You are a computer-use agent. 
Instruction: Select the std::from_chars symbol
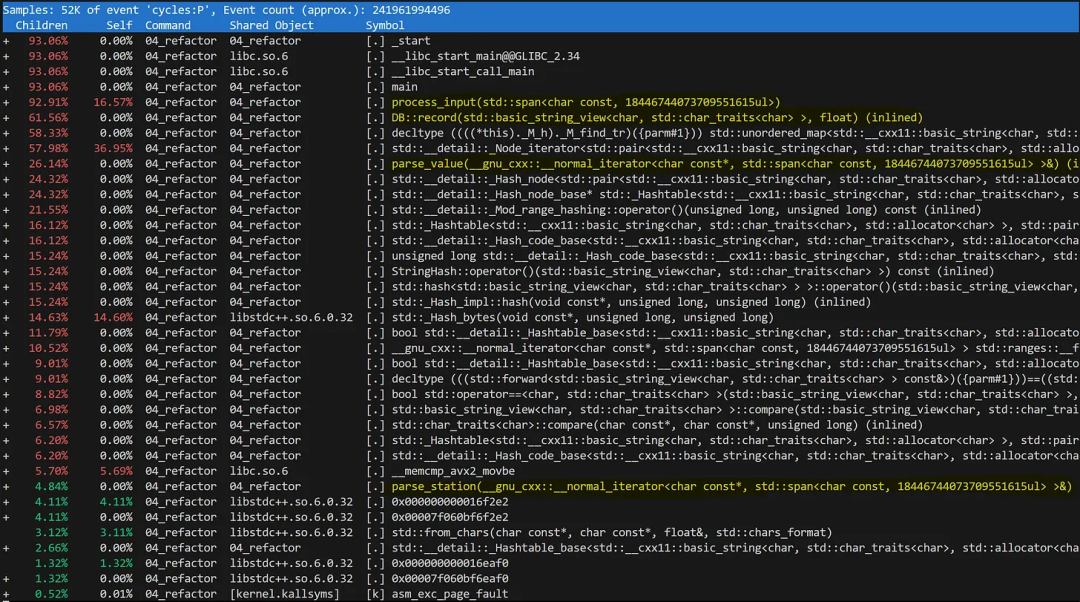coord(612,532)
